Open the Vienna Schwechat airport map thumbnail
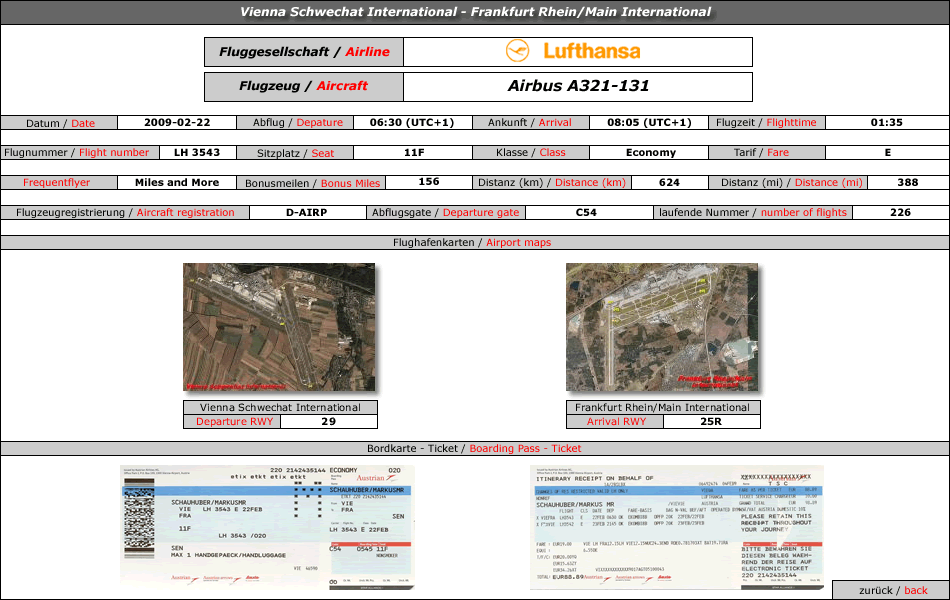950x600 pixels. (x=279, y=327)
